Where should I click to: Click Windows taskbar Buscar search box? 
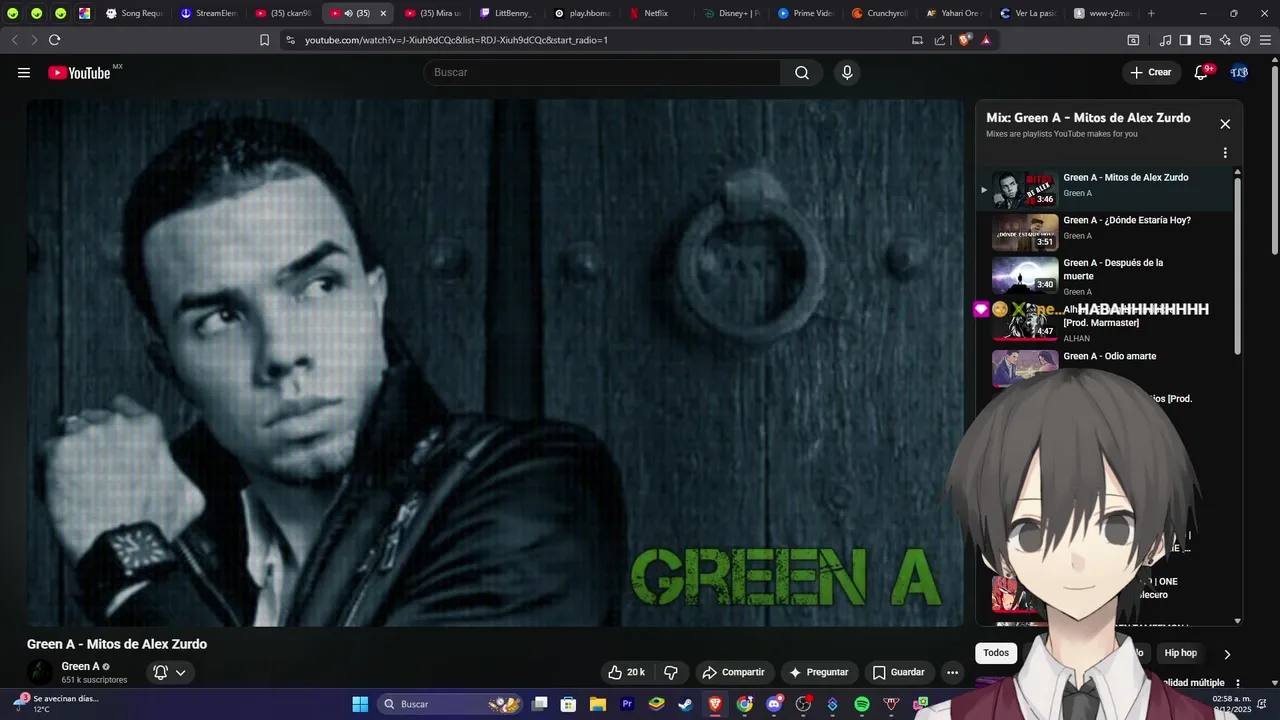click(452, 704)
